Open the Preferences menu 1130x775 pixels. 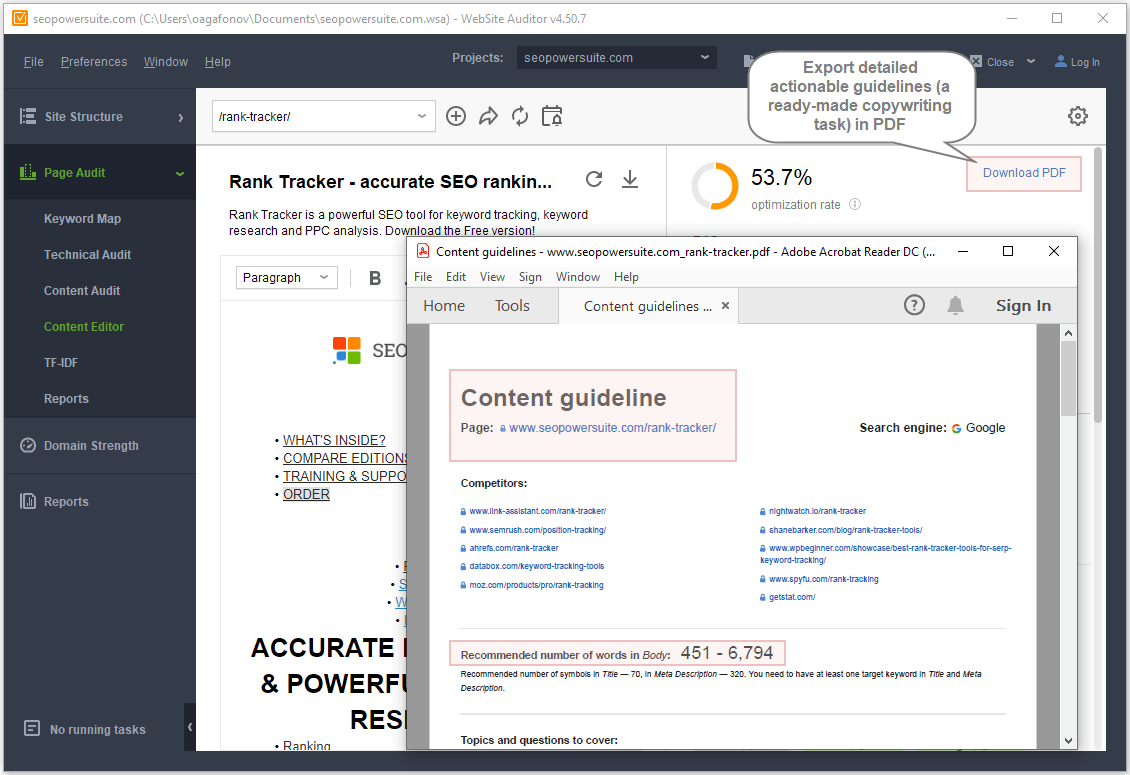(x=94, y=62)
